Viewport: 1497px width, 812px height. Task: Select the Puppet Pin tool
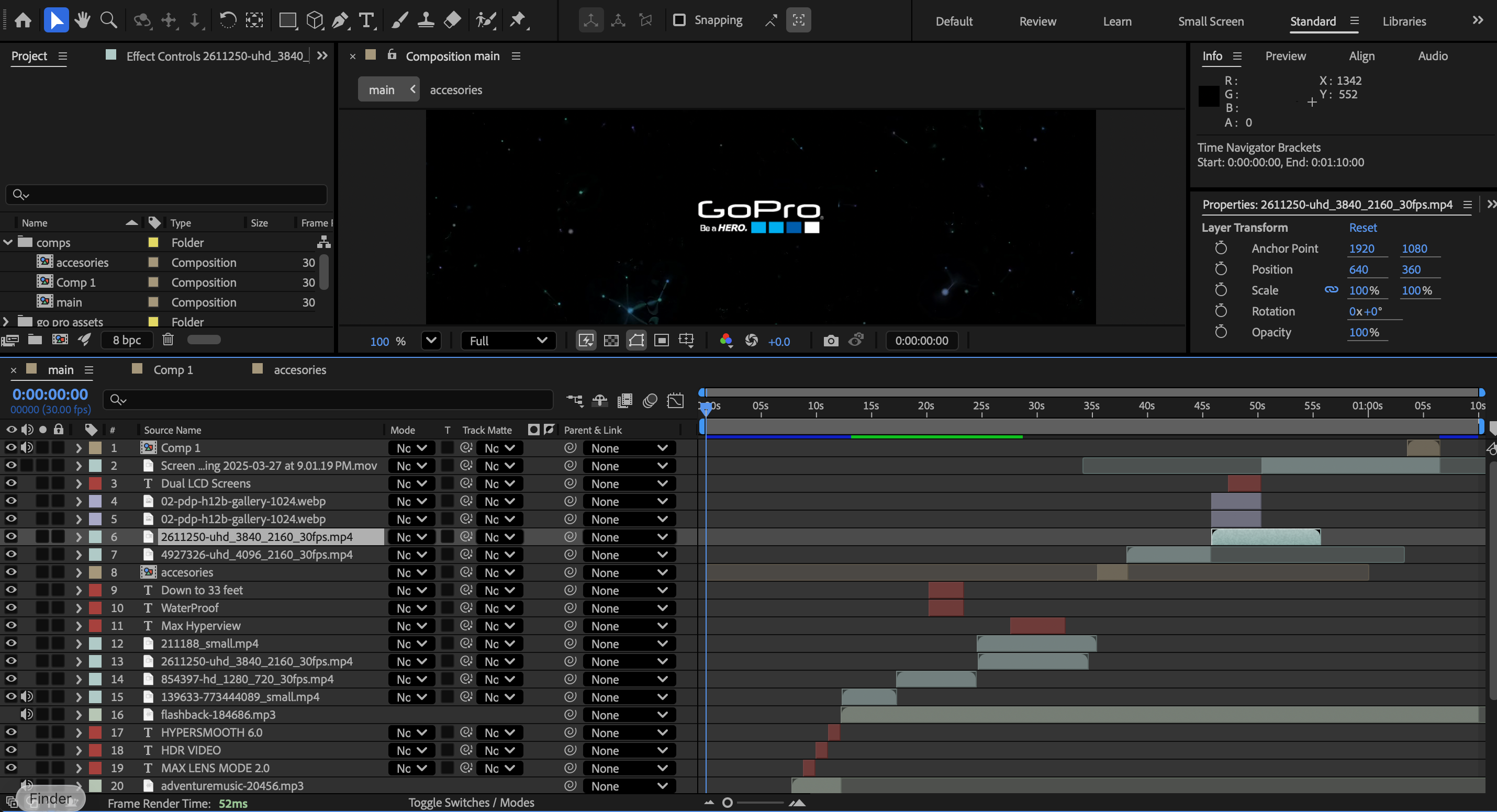pos(518,20)
